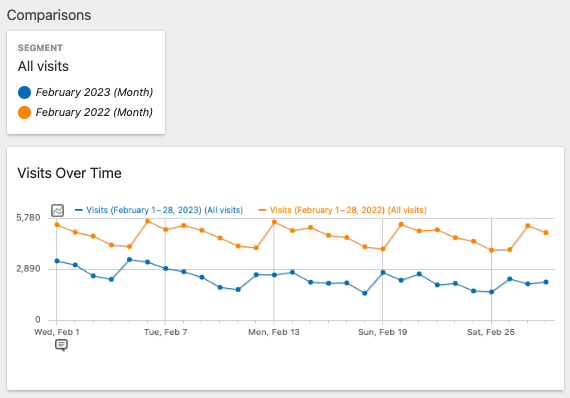570x398 pixels.
Task: Click the orange data point on Feb 25
Action: pos(491,250)
